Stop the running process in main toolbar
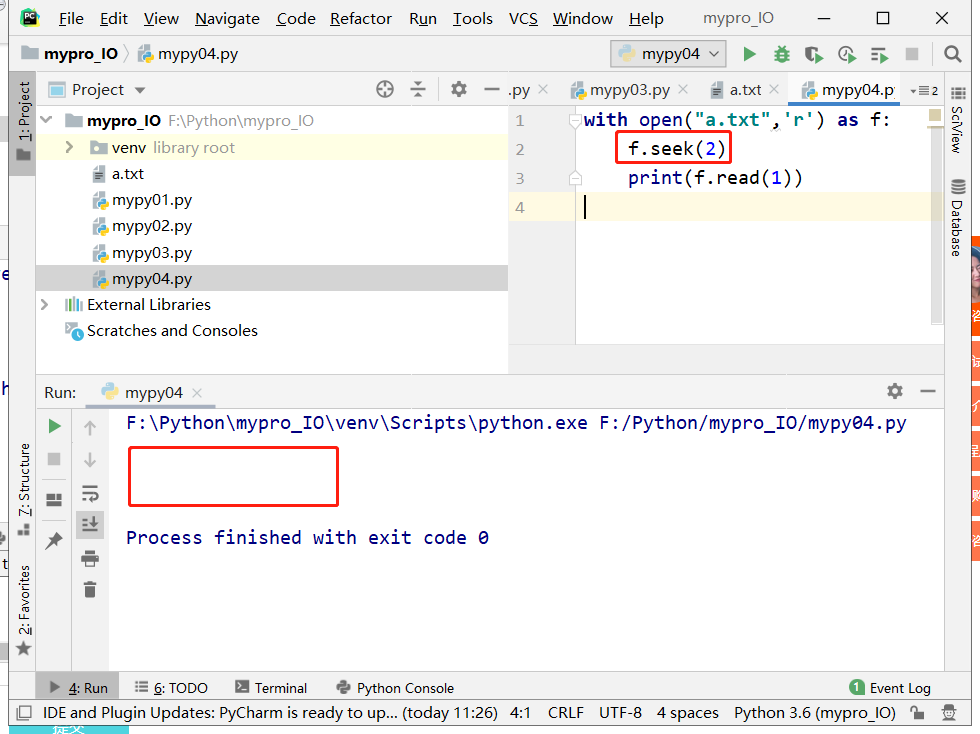This screenshot has height=734, width=980. 912,54
